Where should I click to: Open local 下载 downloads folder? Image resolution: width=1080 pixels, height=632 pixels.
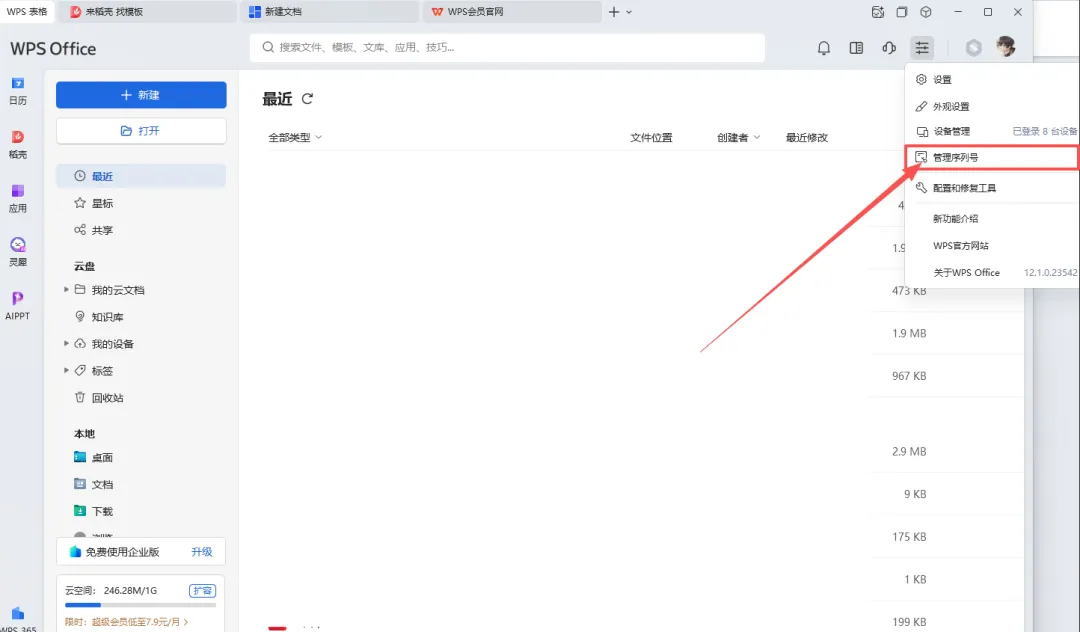coord(141,511)
